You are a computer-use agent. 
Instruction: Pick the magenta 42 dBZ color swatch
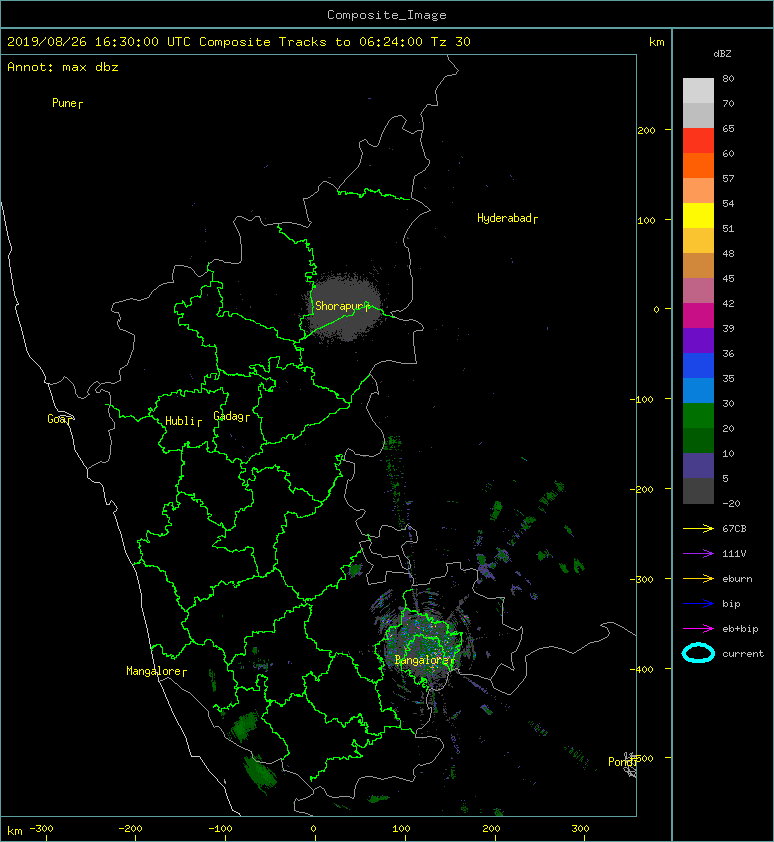point(698,315)
